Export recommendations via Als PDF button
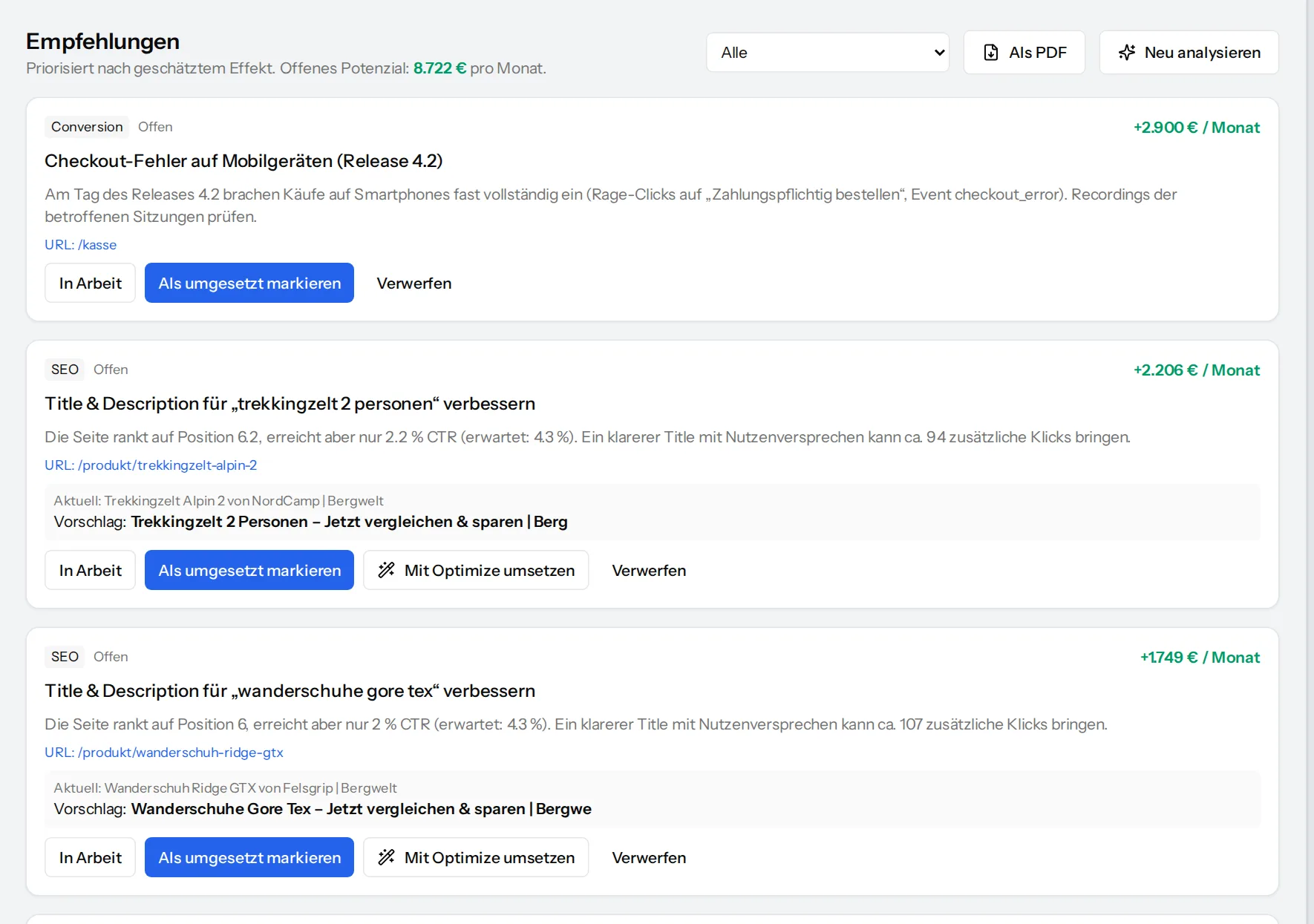1314x924 pixels. [x=1024, y=53]
